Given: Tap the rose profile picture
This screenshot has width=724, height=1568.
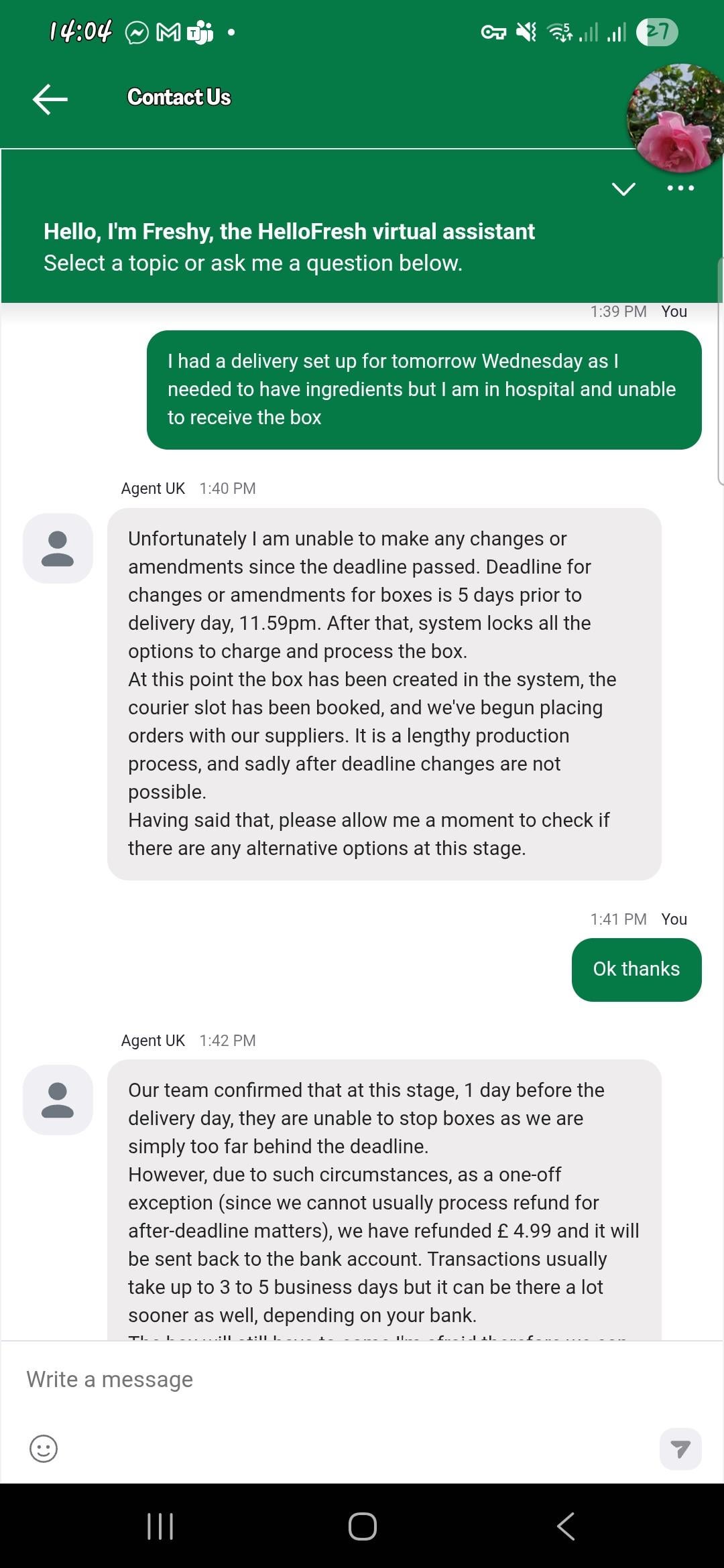Looking at the screenshot, I should [677, 118].
